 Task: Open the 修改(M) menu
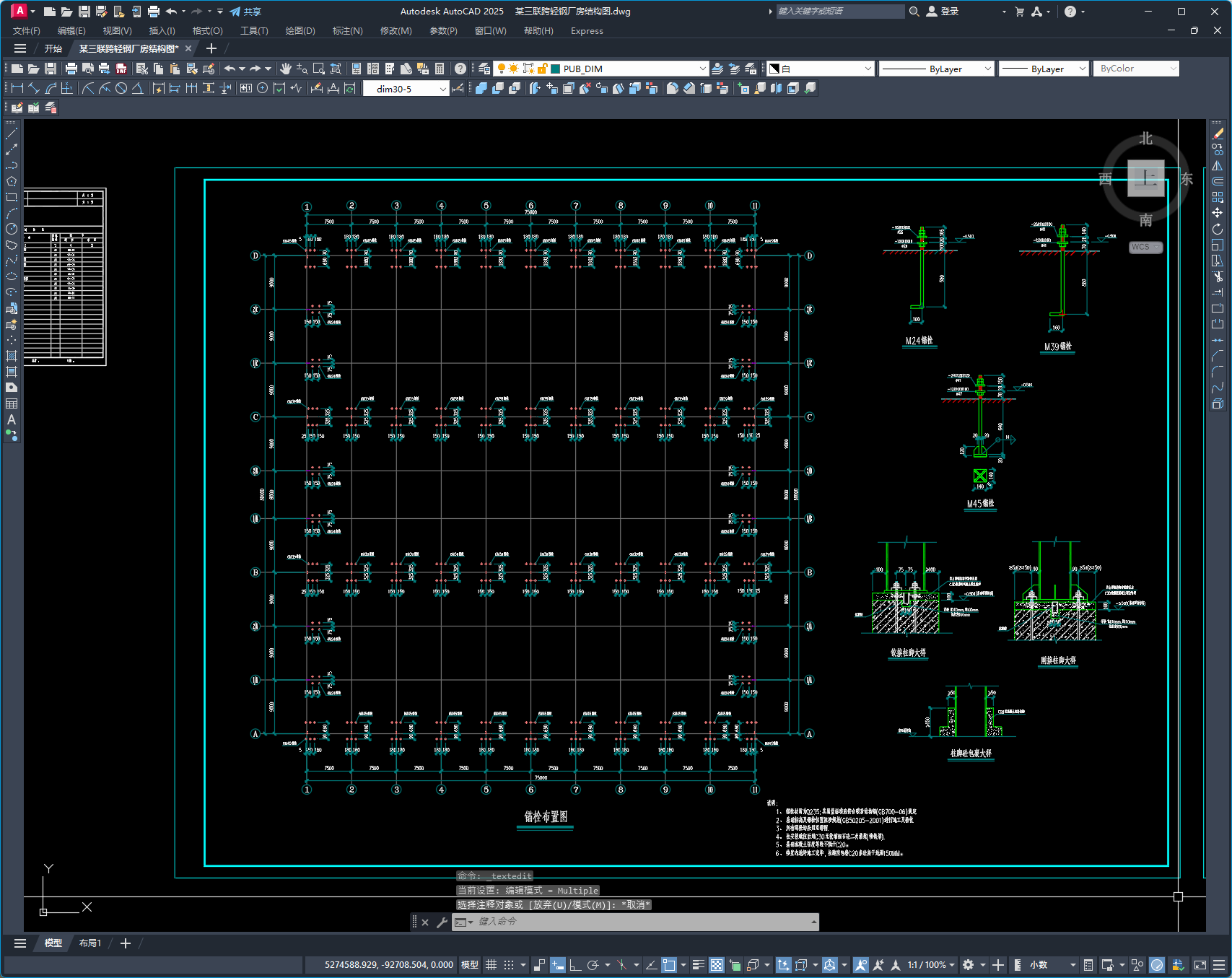[396, 31]
